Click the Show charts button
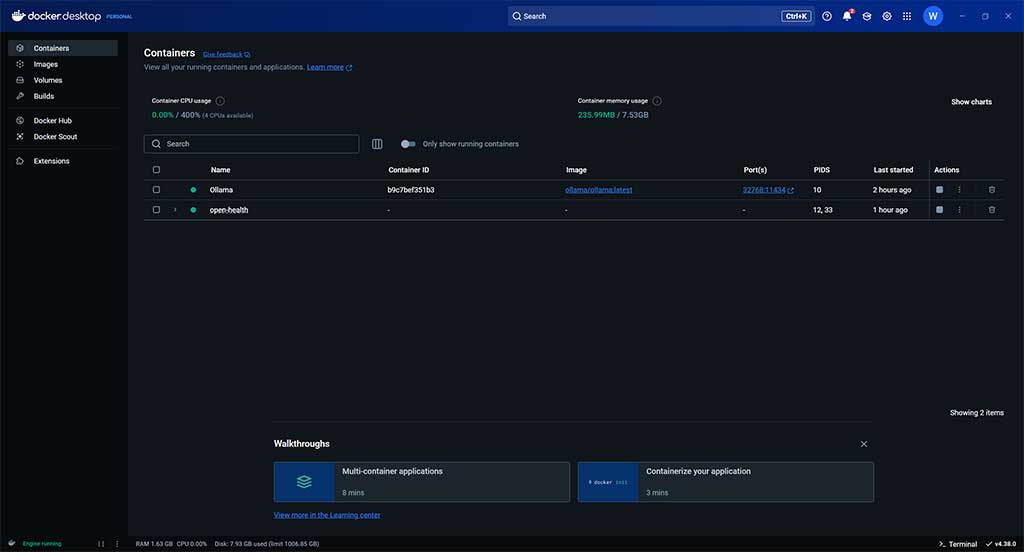The width and height of the screenshot is (1024, 552). 971,102
